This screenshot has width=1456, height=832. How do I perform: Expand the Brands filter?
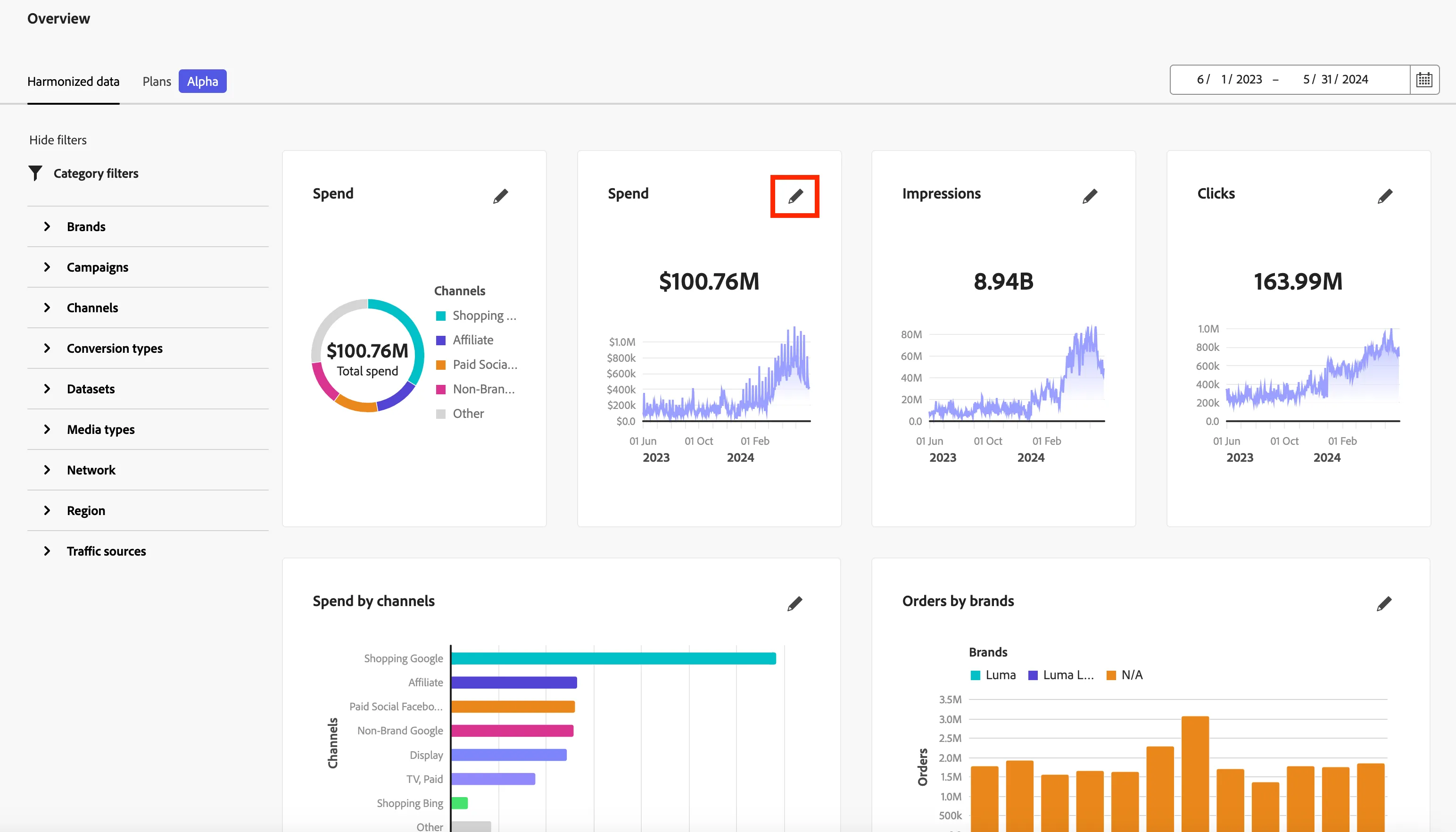click(148, 226)
